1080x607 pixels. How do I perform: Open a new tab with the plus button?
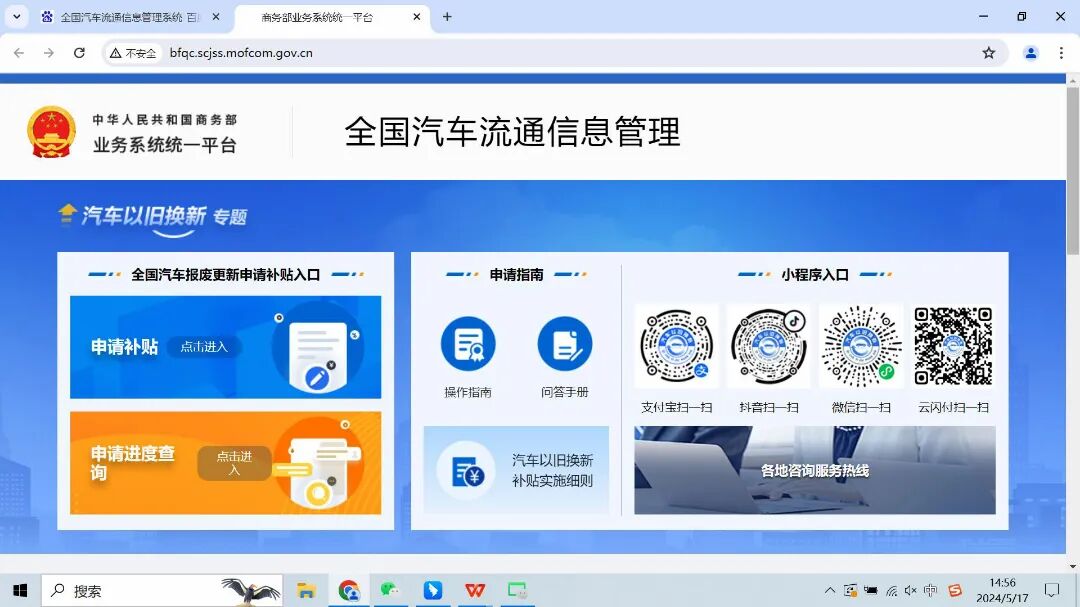tap(446, 17)
